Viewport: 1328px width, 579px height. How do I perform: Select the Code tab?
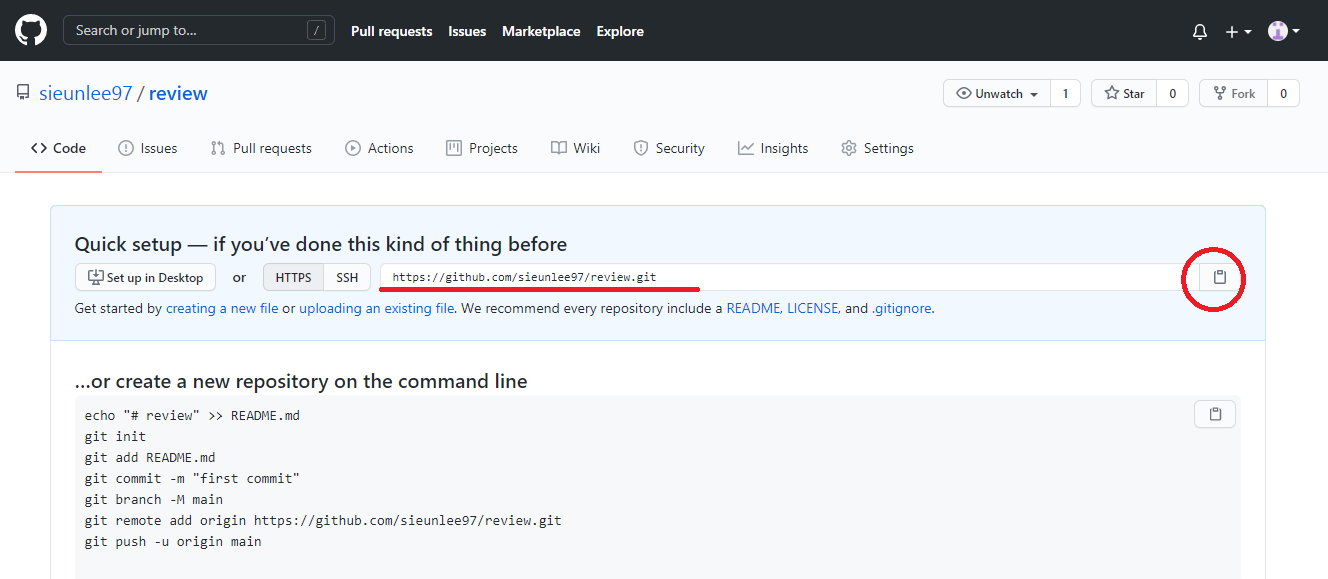(x=58, y=148)
